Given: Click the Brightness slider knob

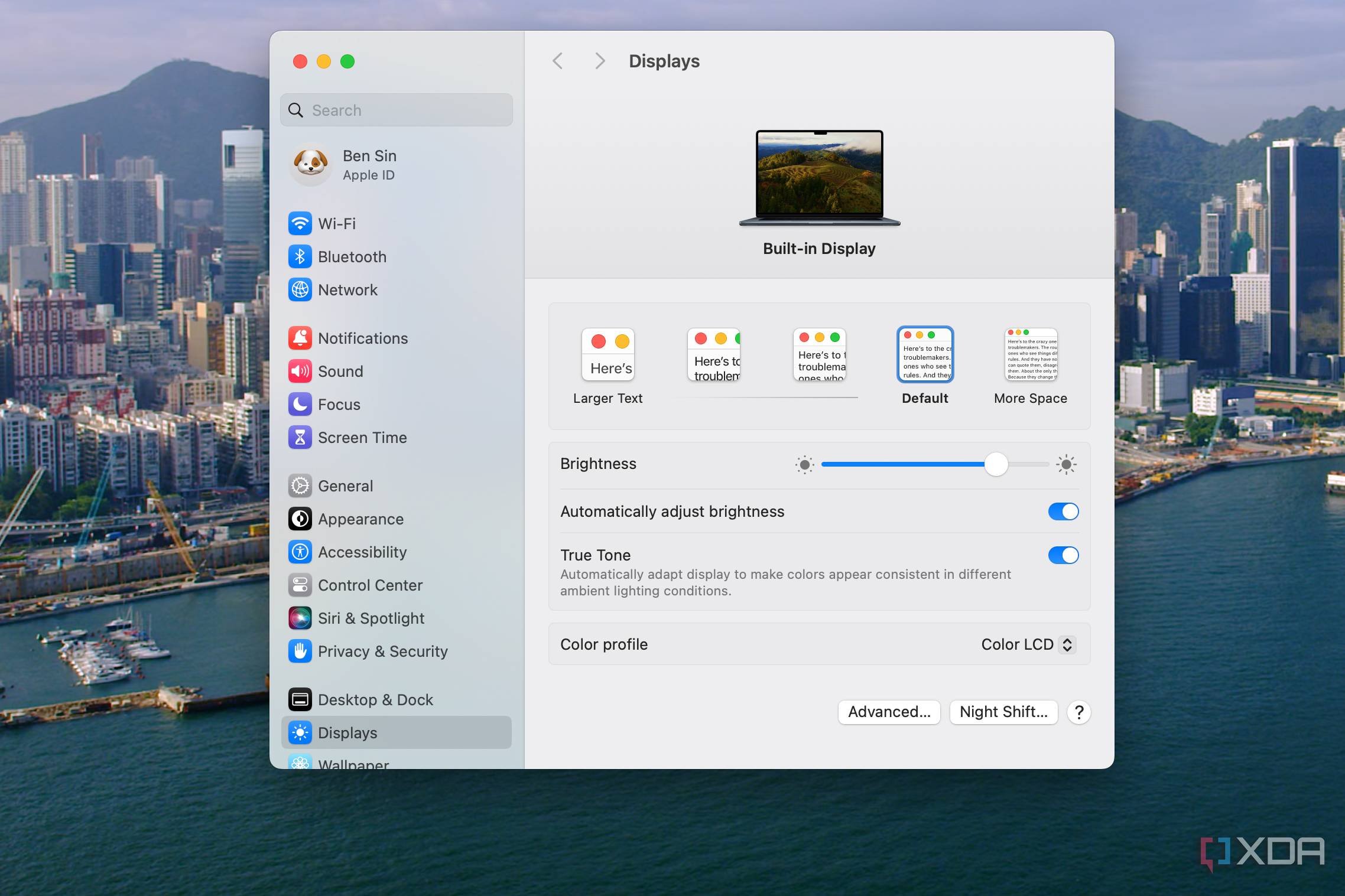Looking at the screenshot, I should [996, 464].
